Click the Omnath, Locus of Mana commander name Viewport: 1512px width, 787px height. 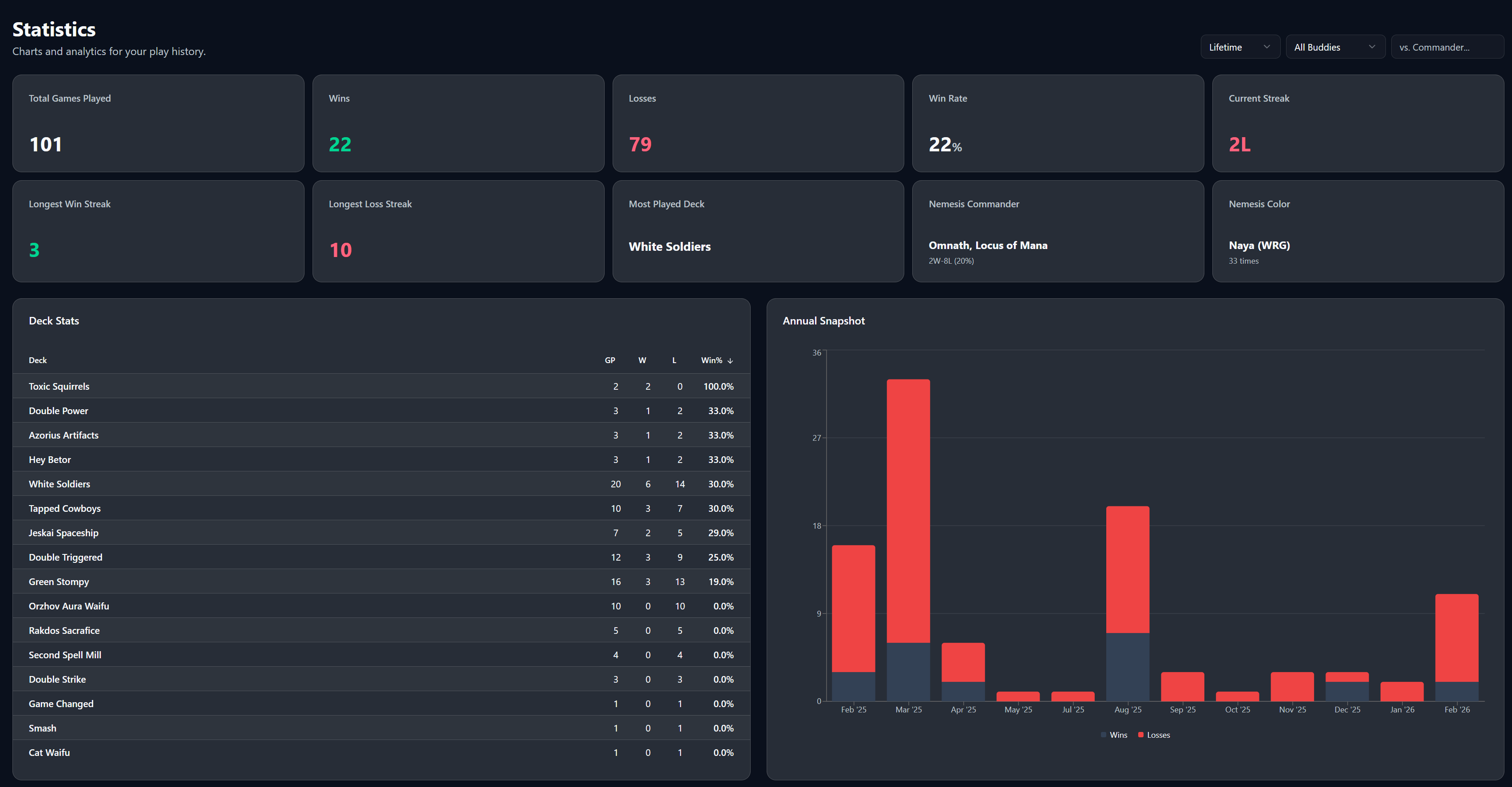click(x=988, y=245)
